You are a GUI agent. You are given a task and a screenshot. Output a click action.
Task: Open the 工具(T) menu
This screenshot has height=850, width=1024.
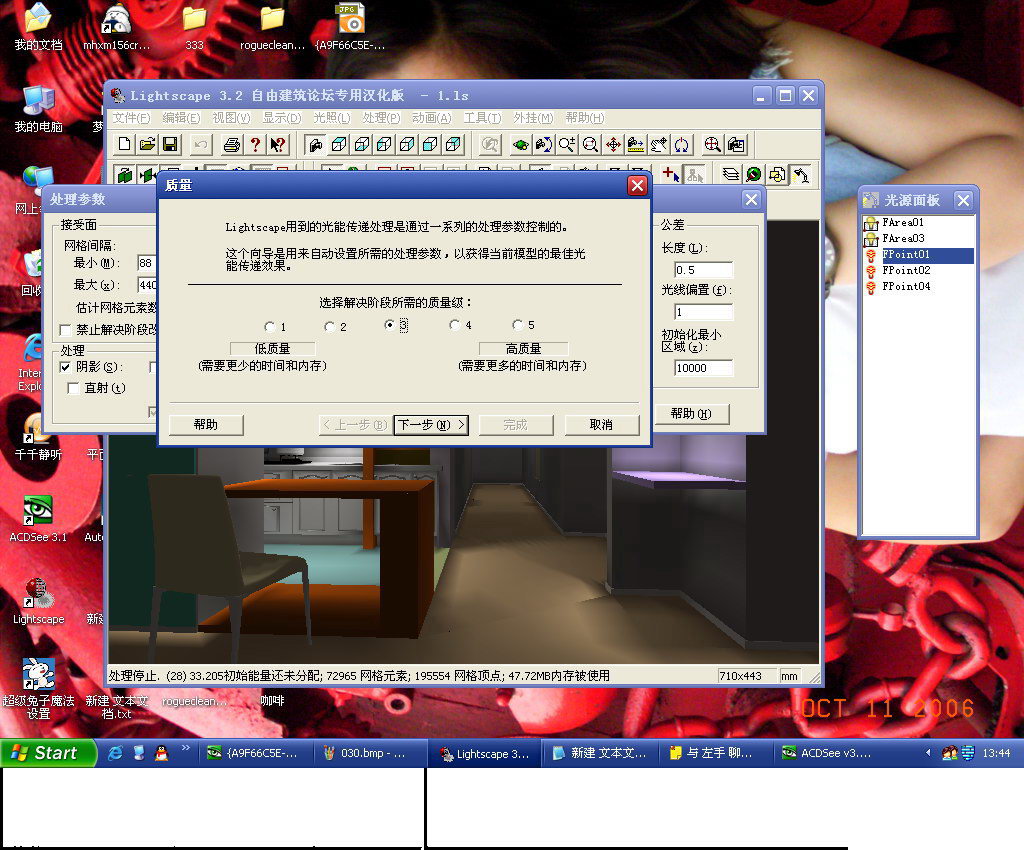[482, 118]
